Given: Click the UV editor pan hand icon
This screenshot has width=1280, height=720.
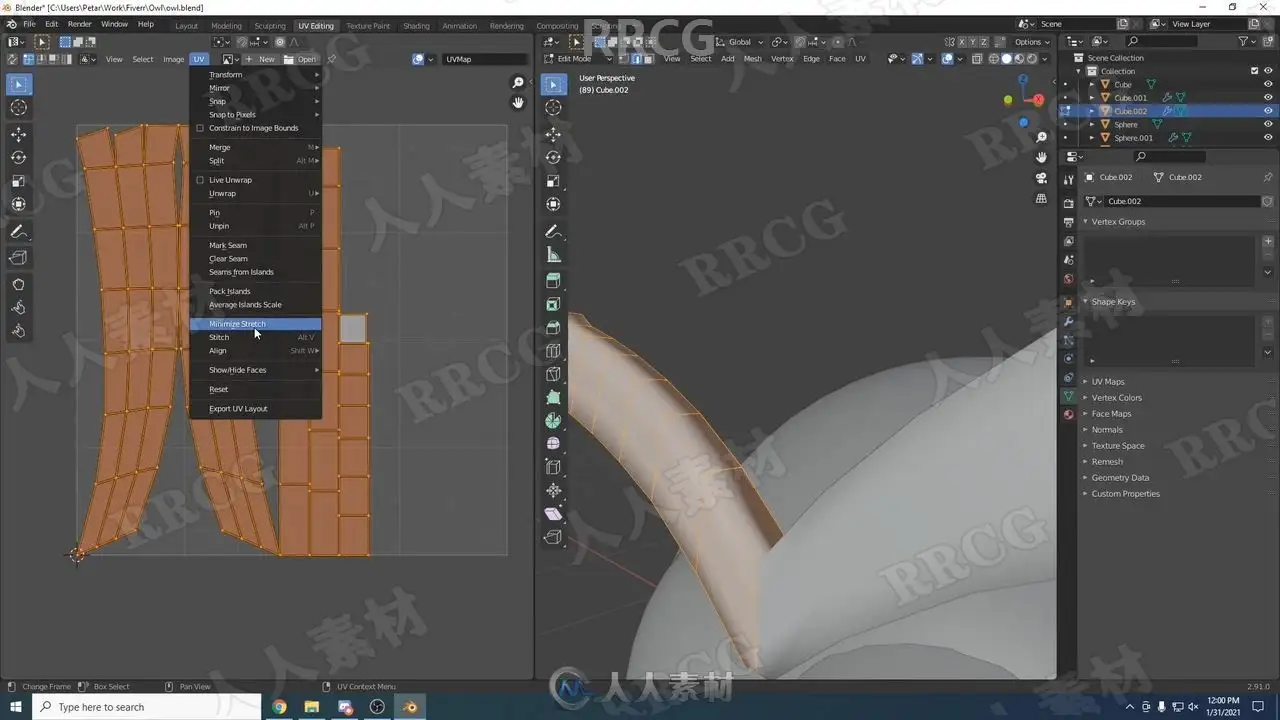Looking at the screenshot, I should click(x=518, y=103).
